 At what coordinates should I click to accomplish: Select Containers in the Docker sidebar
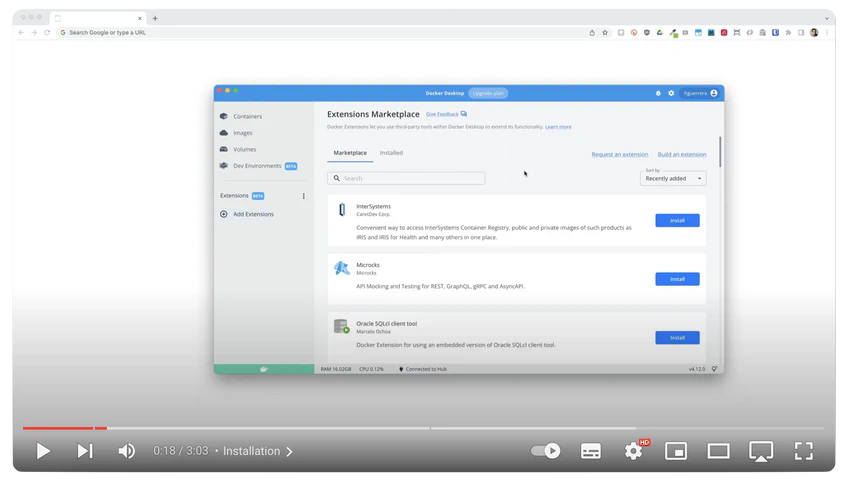pyautogui.click(x=247, y=116)
